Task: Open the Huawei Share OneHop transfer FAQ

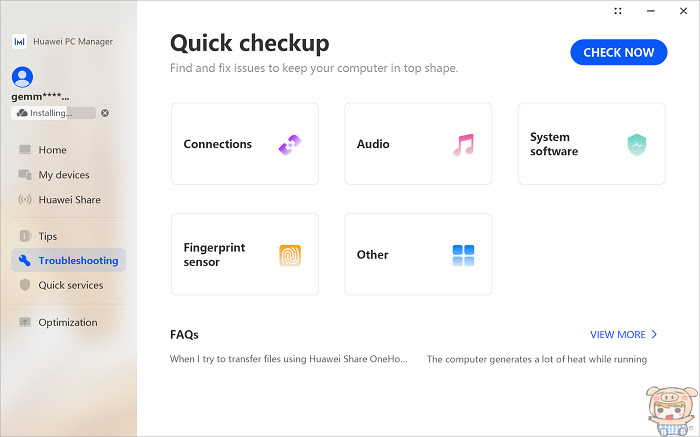Action: pos(288,359)
